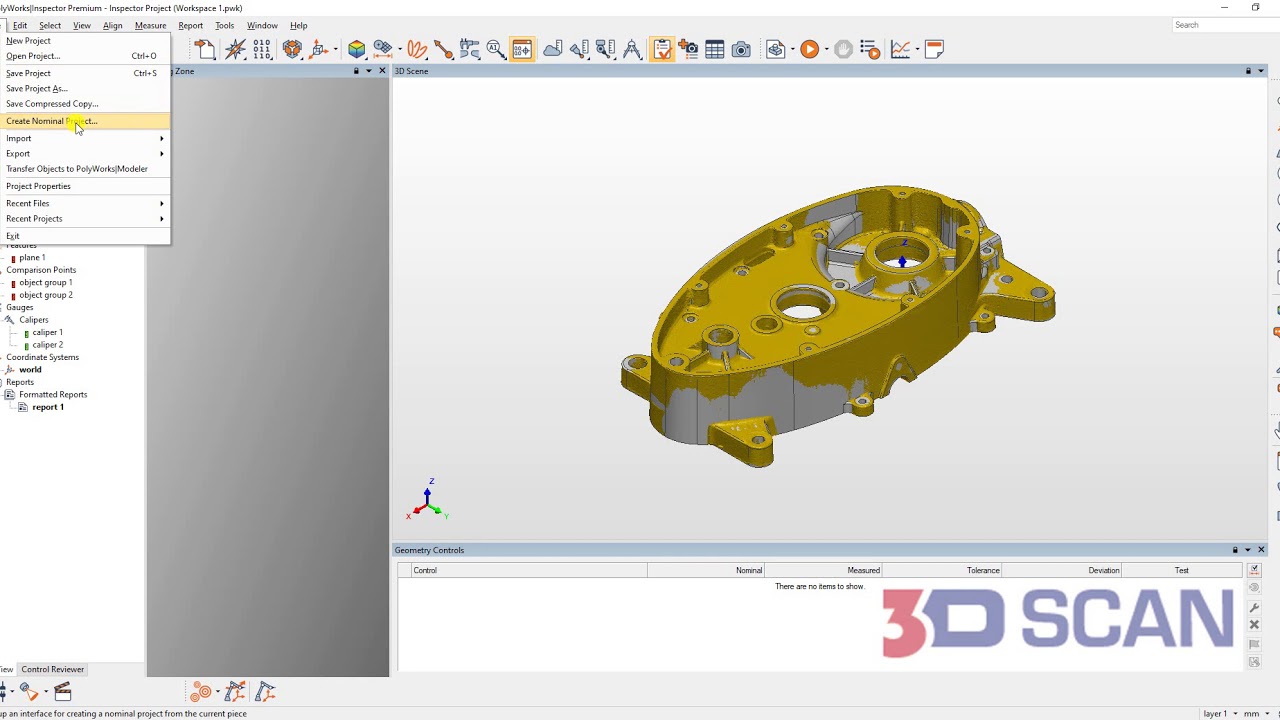Click the green cube color map toolbar icon
1280x720 pixels.
(x=357, y=49)
